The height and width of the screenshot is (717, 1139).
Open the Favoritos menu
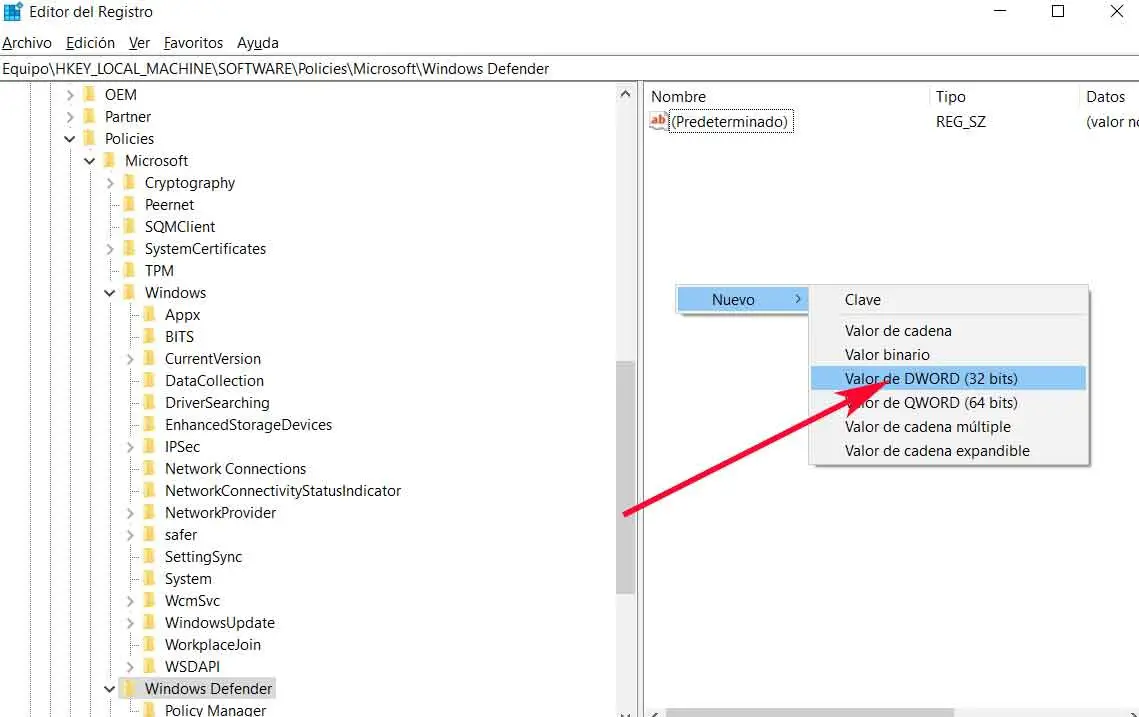tap(193, 43)
